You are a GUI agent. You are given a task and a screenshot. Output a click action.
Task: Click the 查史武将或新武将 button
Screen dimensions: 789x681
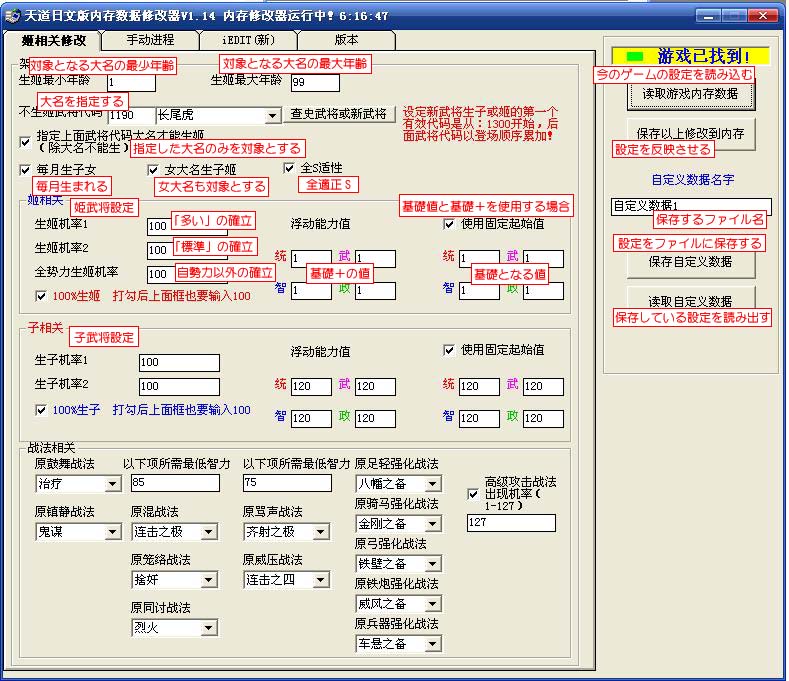[339, 114]
